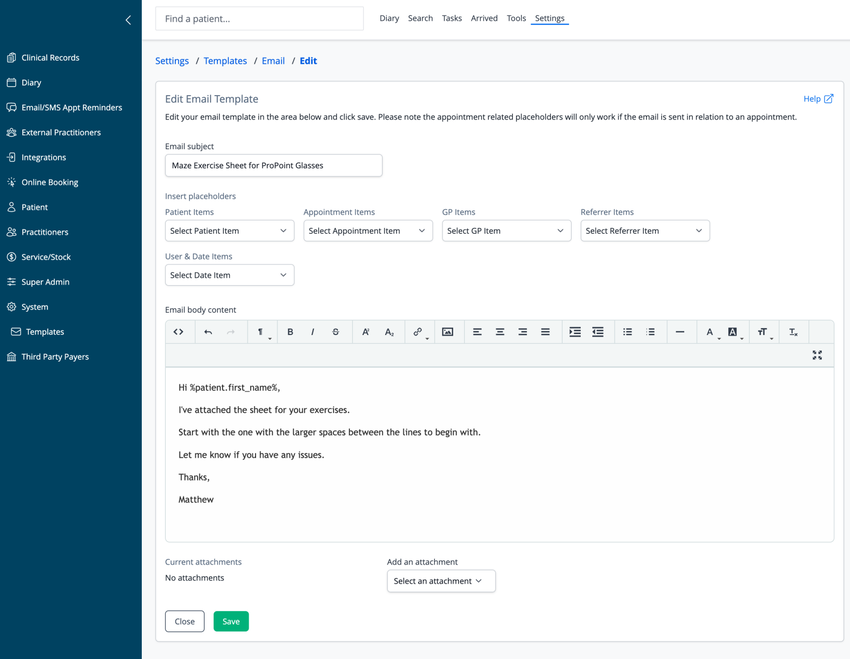Image resolution: width=850 pixels, height=659 pixels.
Task: Open Help in a new window
Action: [x=818, y=99]
